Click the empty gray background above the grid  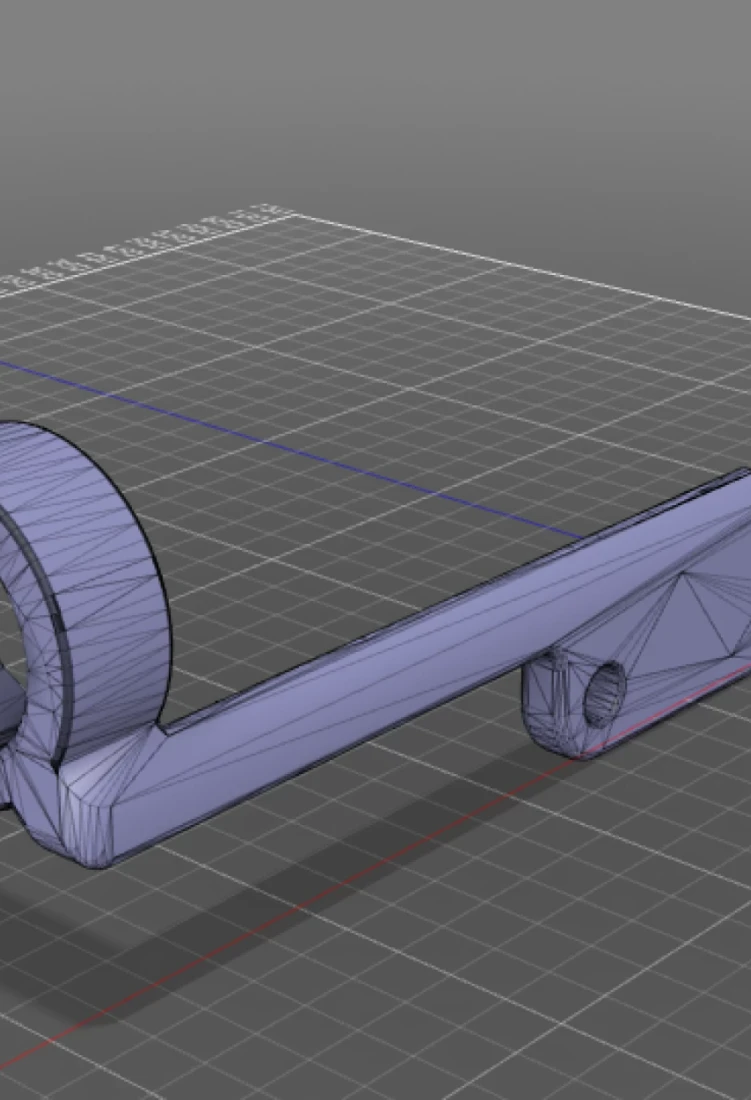point(400,100)
